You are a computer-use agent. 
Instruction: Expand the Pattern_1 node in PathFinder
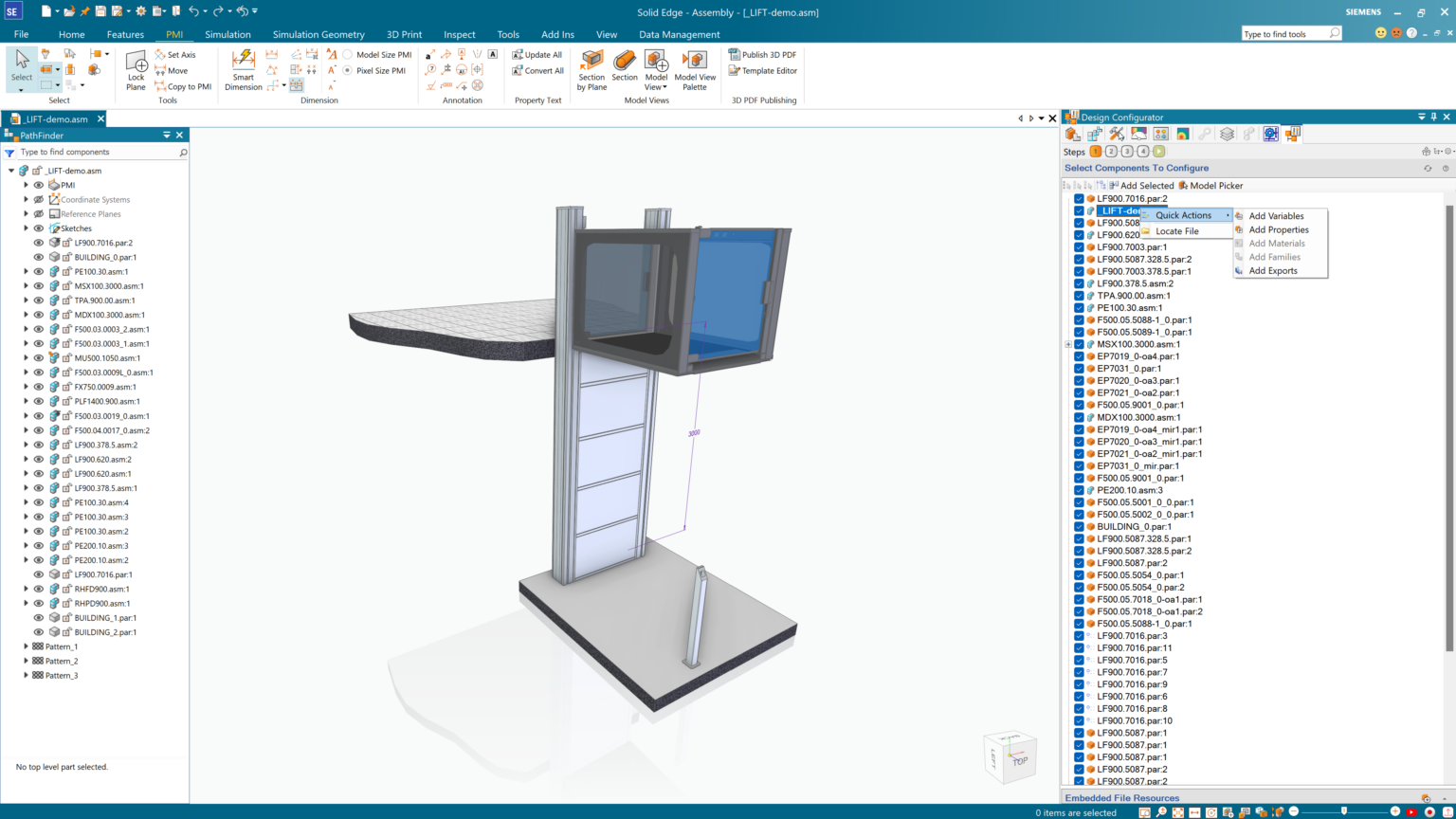(x=27, y=646)
